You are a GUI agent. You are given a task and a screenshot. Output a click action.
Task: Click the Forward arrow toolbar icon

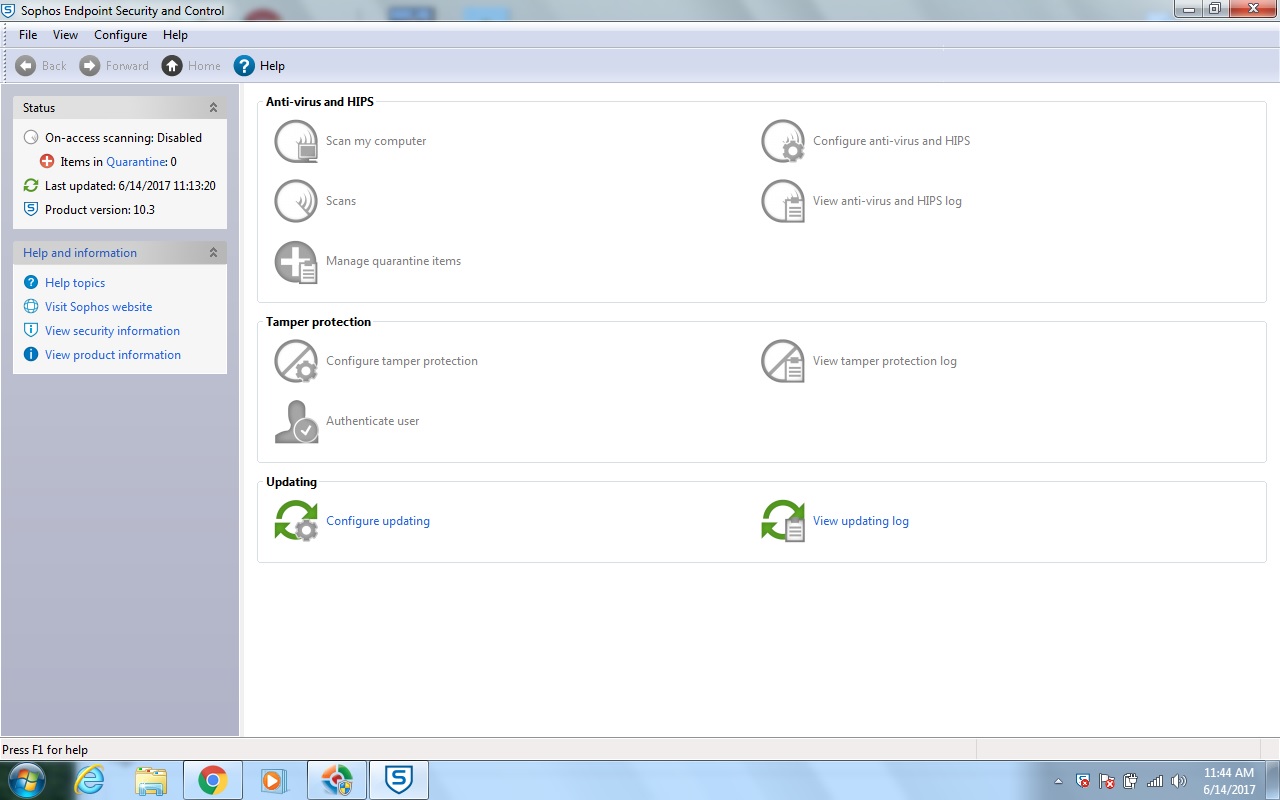pos(90,66)
